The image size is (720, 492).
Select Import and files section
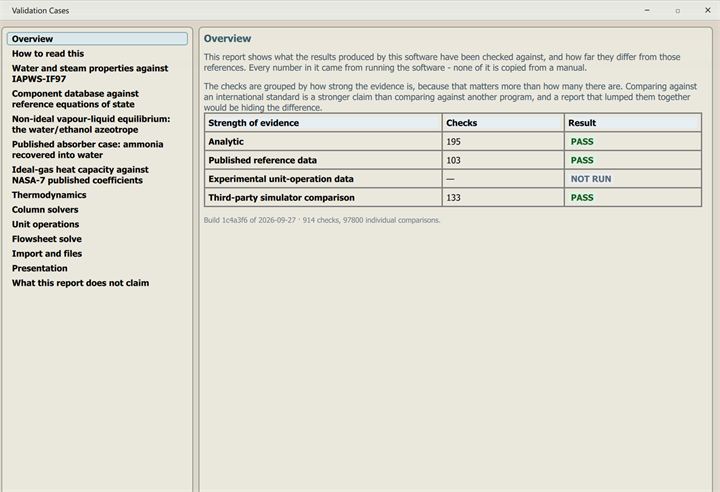(47, 254)
